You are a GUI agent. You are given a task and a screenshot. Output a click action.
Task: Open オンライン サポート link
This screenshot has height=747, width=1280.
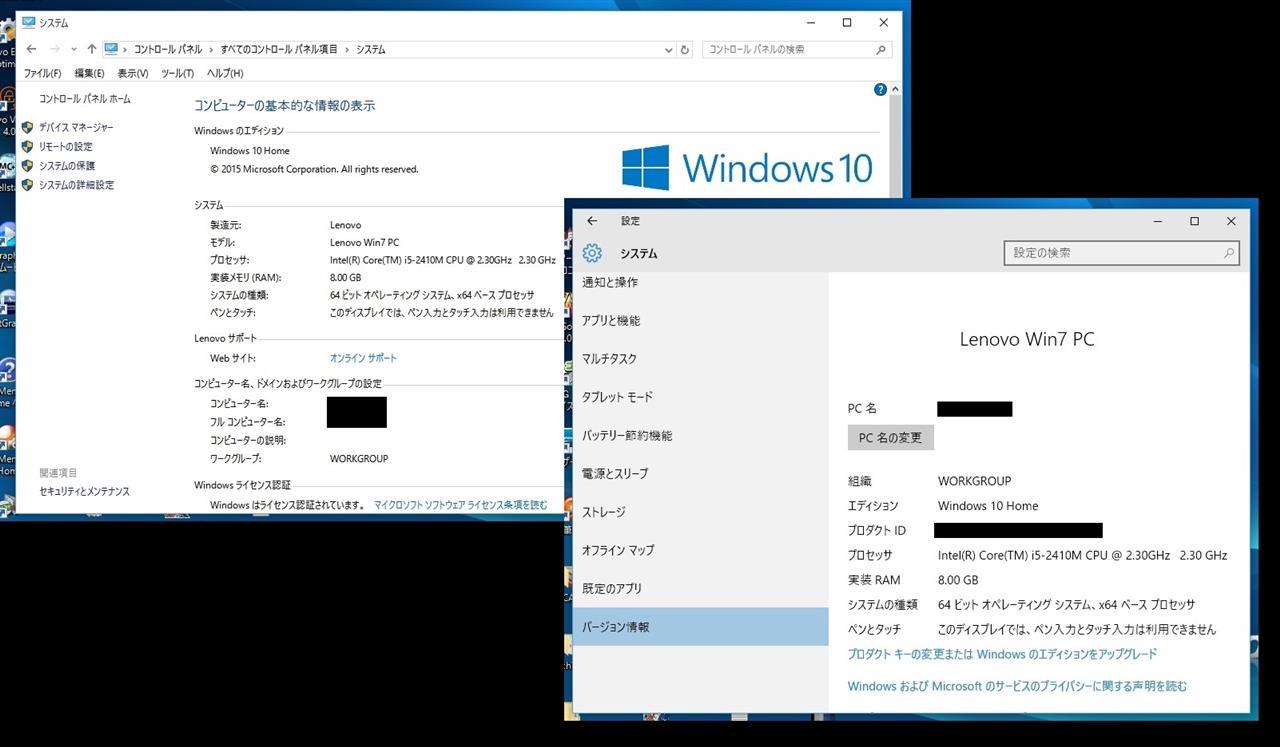pyautogui.click(x=363, y=358)
